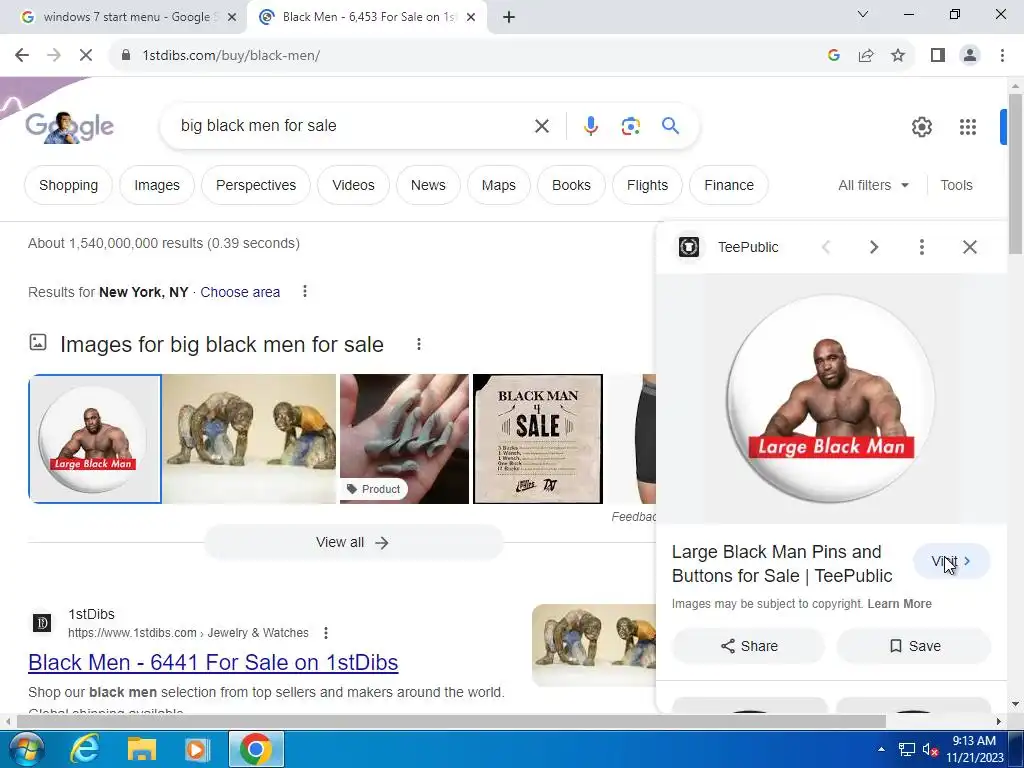1024x768 pixels.
Task: Filter results by Images
Action: (x=157, y=185)
